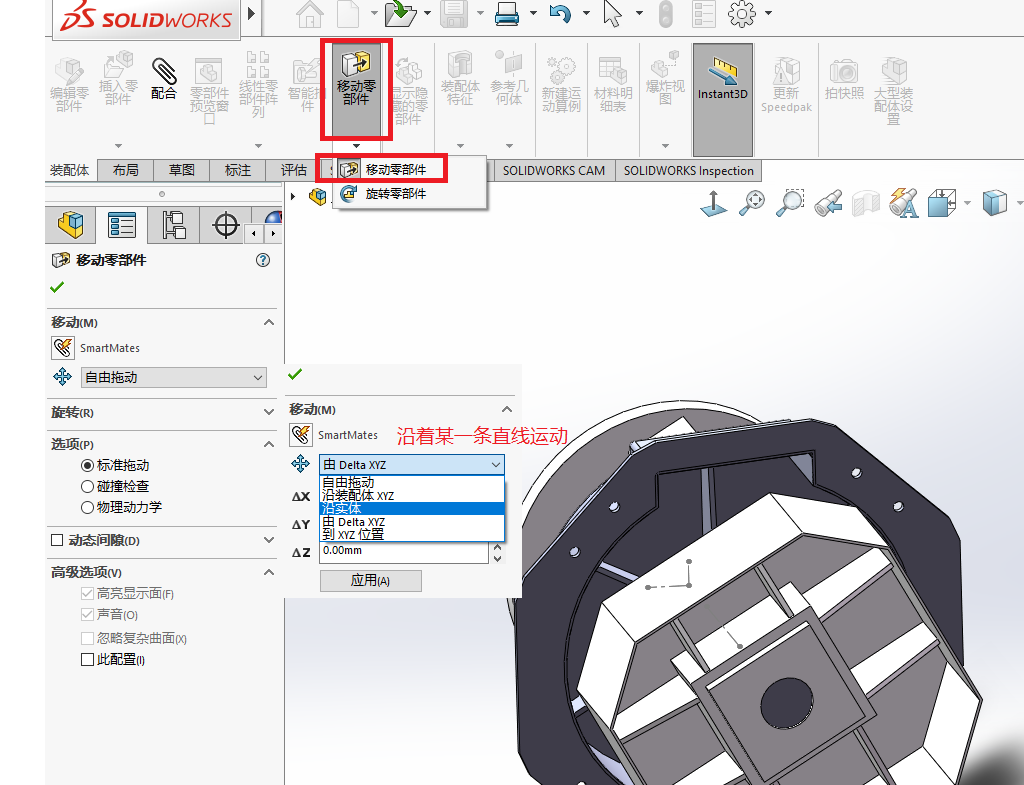The width and height of the screenshot is (1024, 785).
Task: Switch to the 布局 tab
Action: tap(125, 170)
